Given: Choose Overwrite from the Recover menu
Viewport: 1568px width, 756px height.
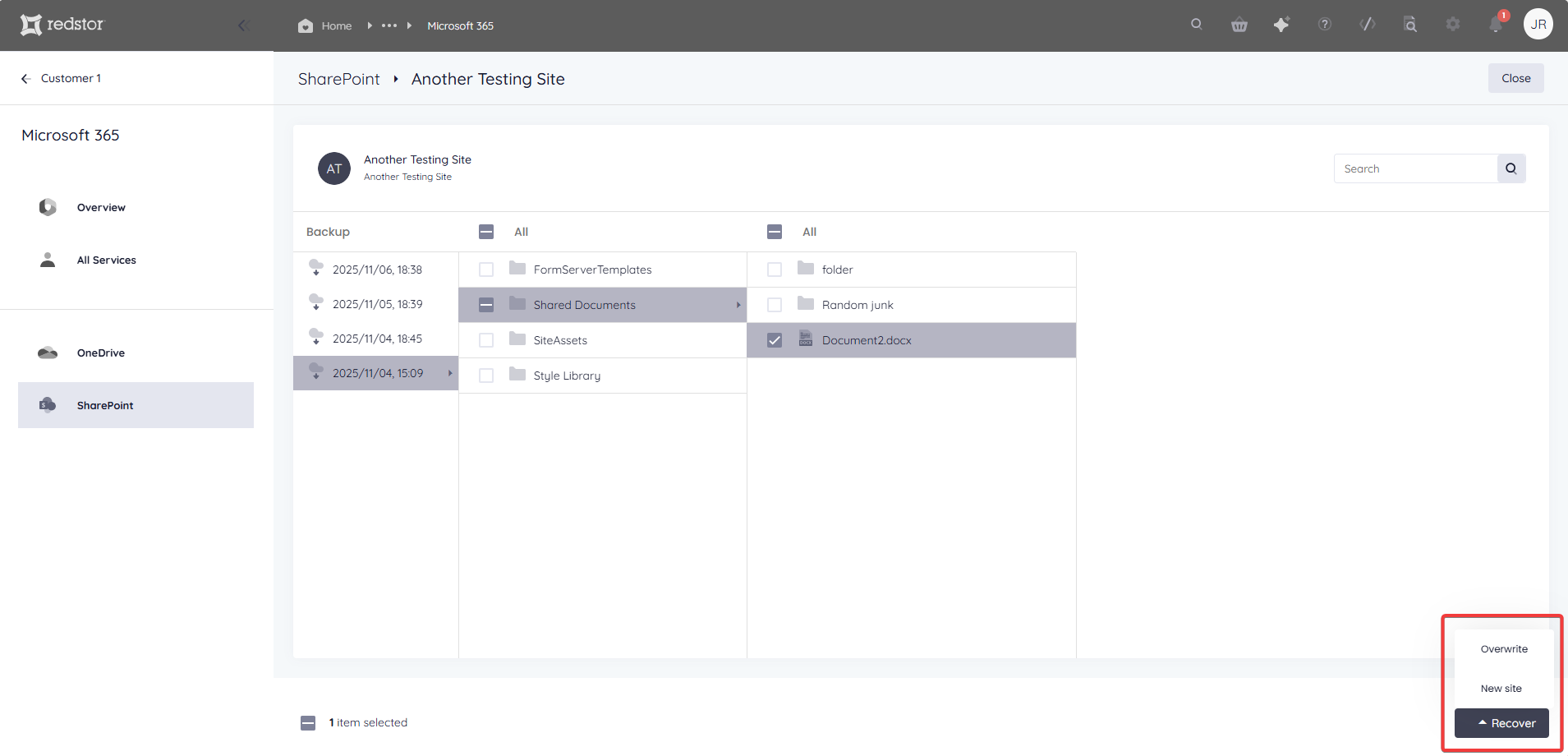Looking at the screenshot, I should tap(1504, 649).
